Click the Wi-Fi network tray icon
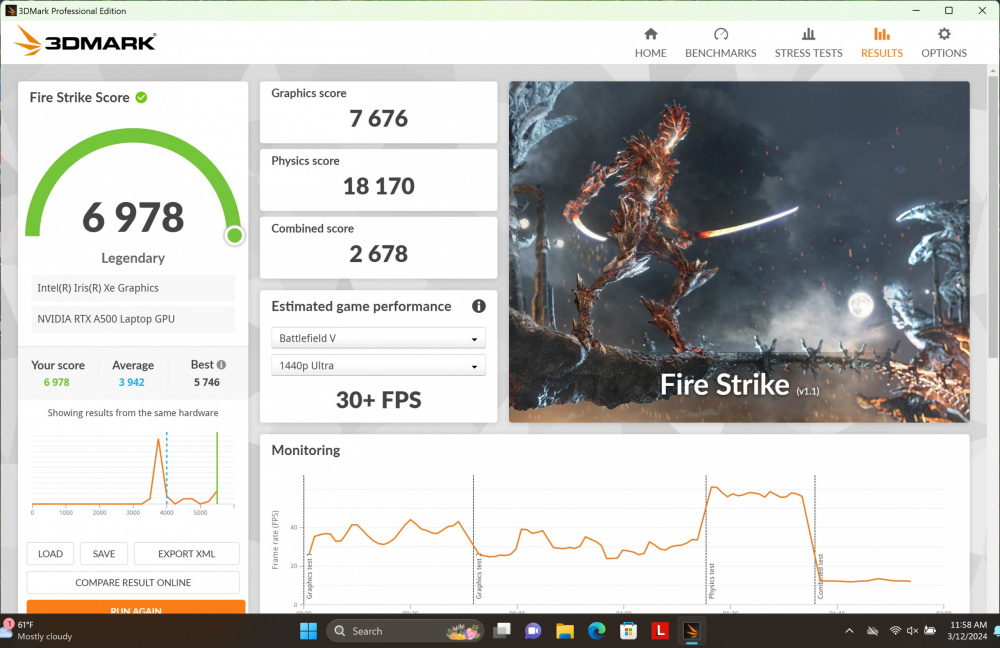Viewport: 1000px width, 648px height. (x=895, y=631)
